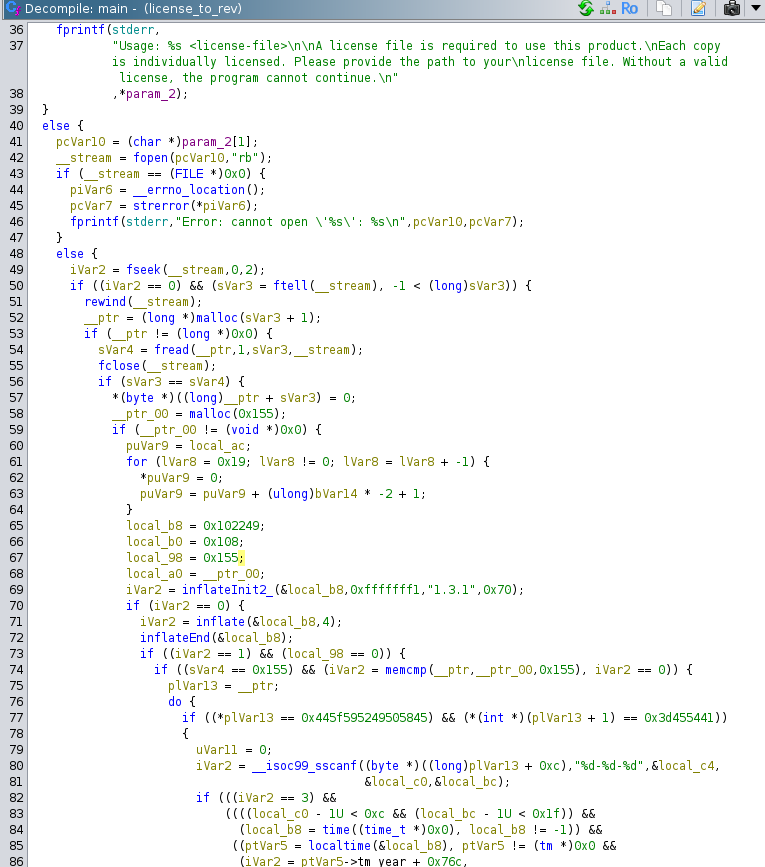This screenshot has width=765, height=867.
Task: Open the decompiler toolbar dropdown arrow
Action: click(756, 9)
